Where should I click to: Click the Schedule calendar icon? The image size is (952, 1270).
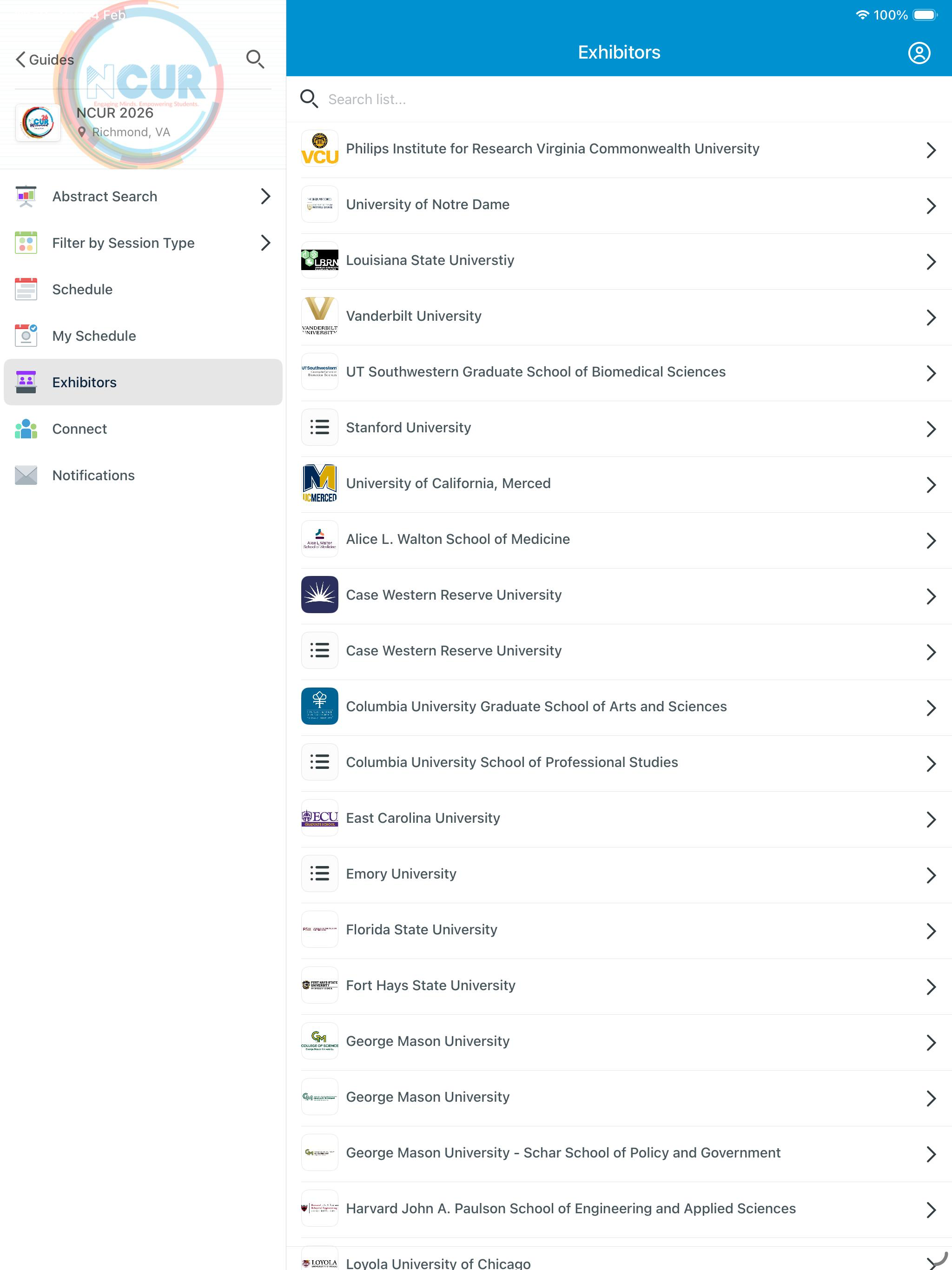click(26, 289)
